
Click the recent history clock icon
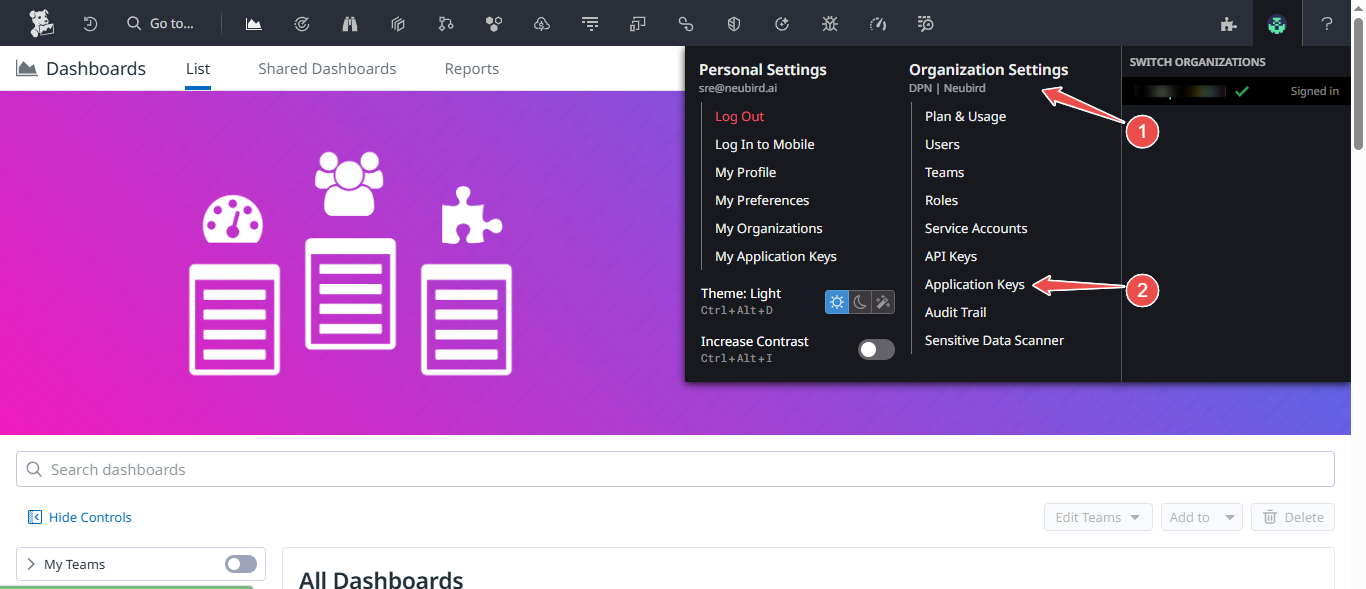[90, 23]
